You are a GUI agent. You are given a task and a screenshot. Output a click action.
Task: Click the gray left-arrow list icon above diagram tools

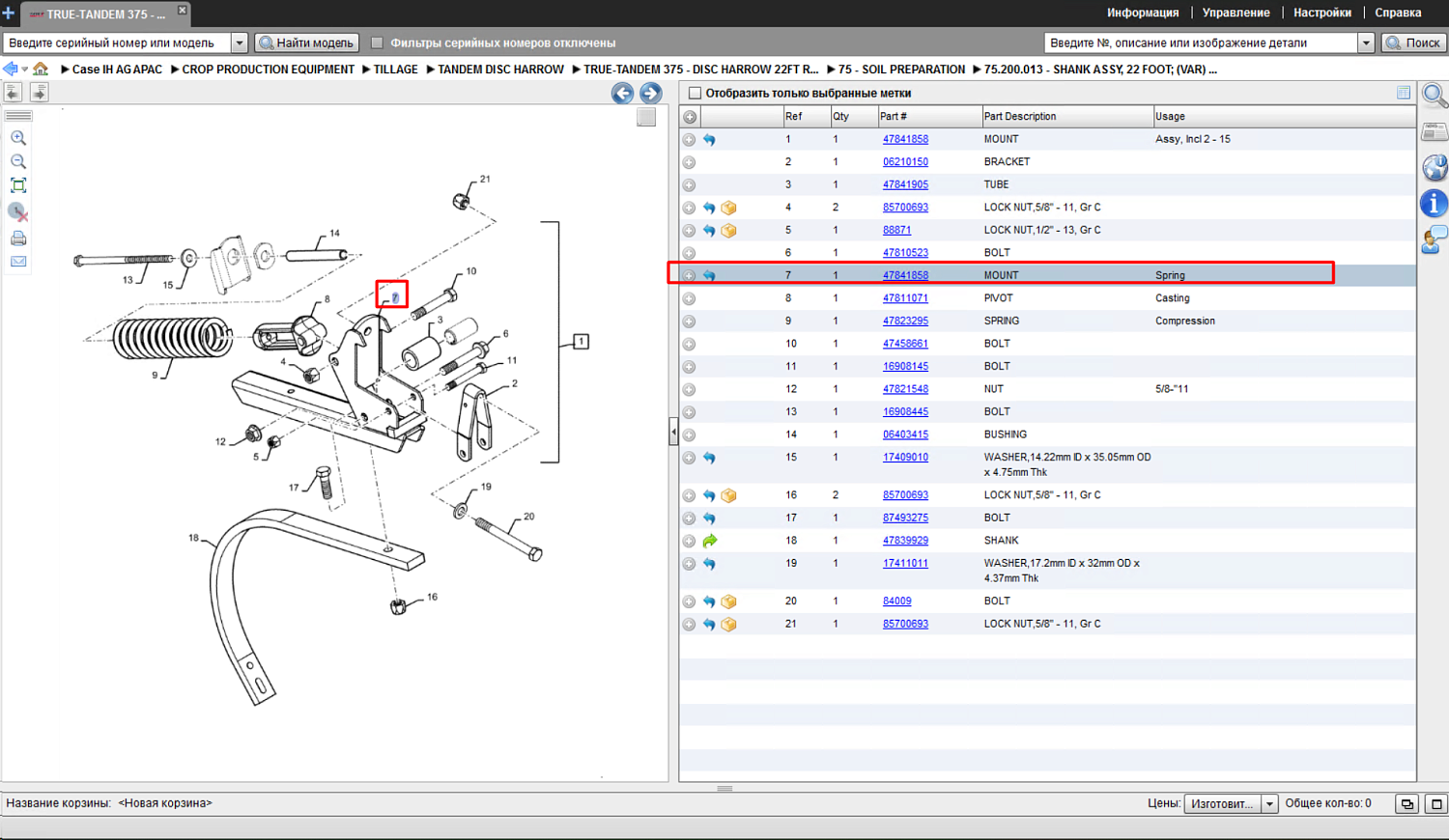coord(13,92)
